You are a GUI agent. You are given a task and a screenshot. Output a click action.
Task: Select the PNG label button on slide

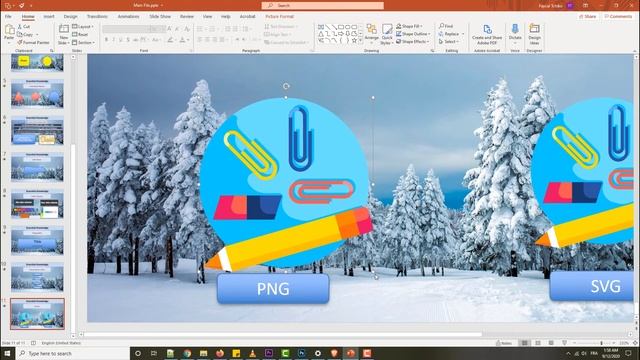tap(273, 289)
